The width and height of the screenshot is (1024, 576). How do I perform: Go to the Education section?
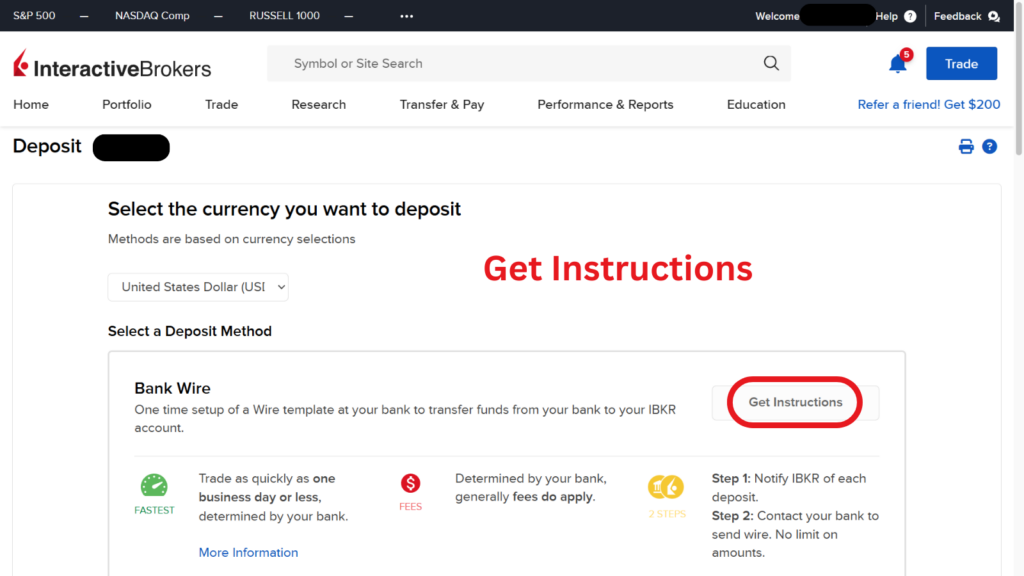[755, 104]
